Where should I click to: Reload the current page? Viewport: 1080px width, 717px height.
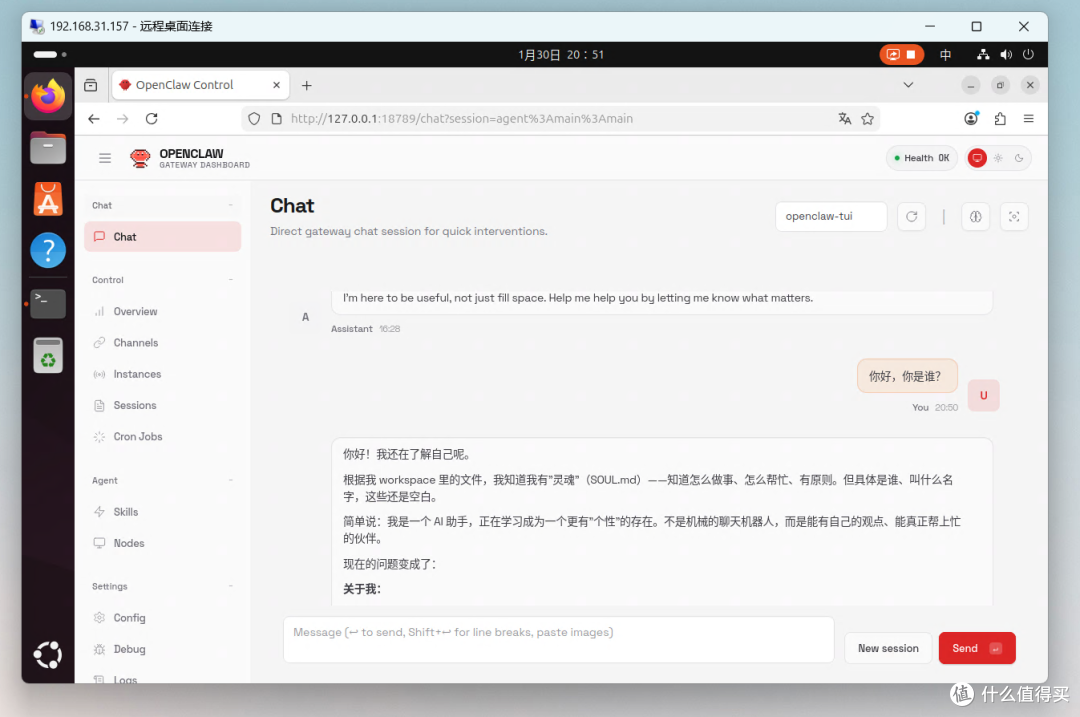pos(152,118)
